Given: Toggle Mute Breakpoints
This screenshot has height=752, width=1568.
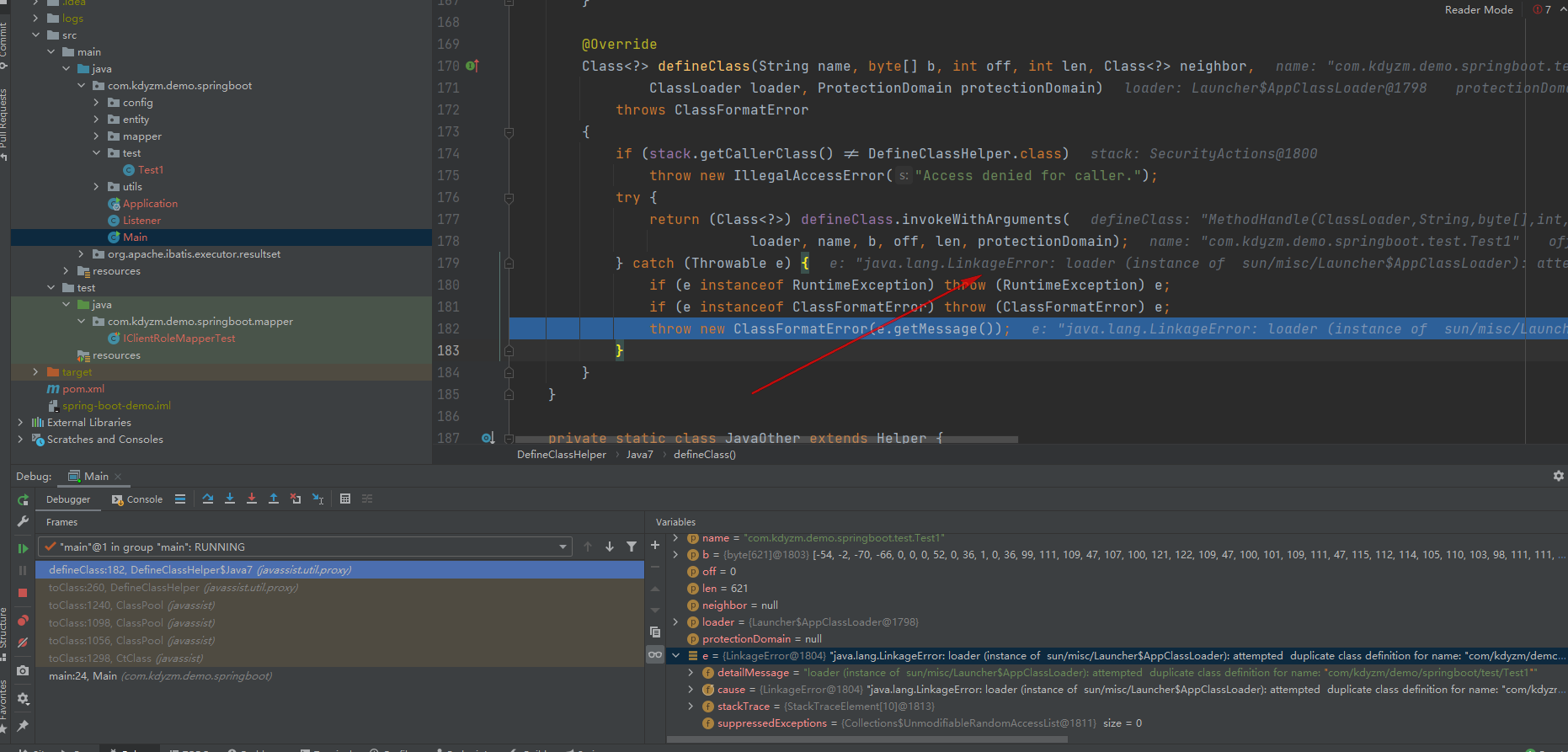Looking at the screenshot, I should pos(23,642).
